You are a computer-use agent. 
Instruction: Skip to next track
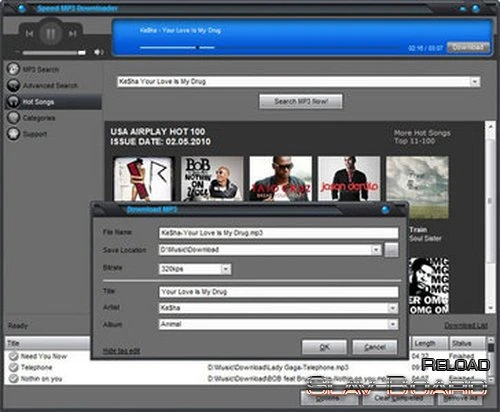tap(72, 34)
